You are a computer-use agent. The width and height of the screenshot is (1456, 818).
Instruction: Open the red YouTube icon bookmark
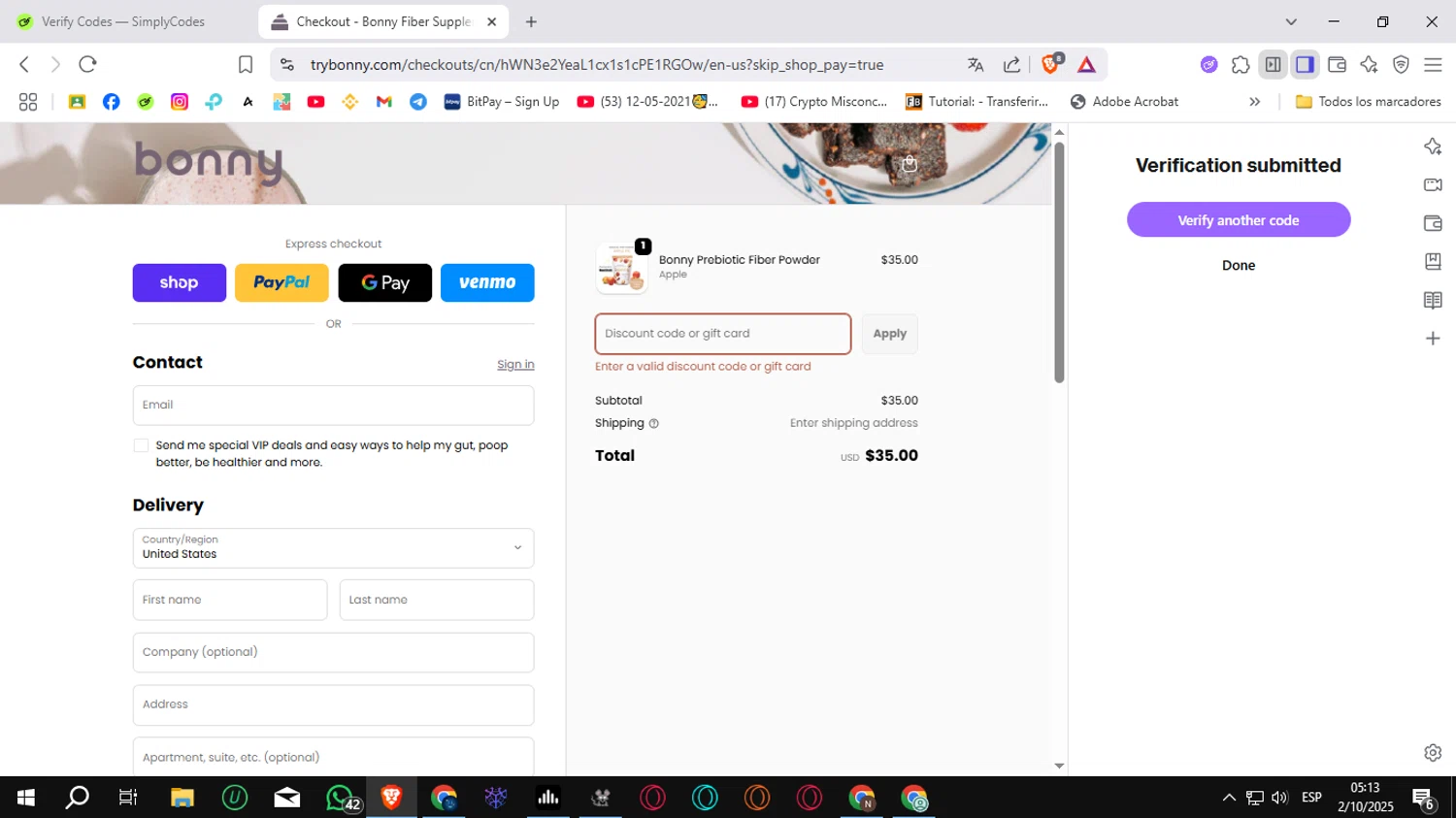tap(316, 101)
